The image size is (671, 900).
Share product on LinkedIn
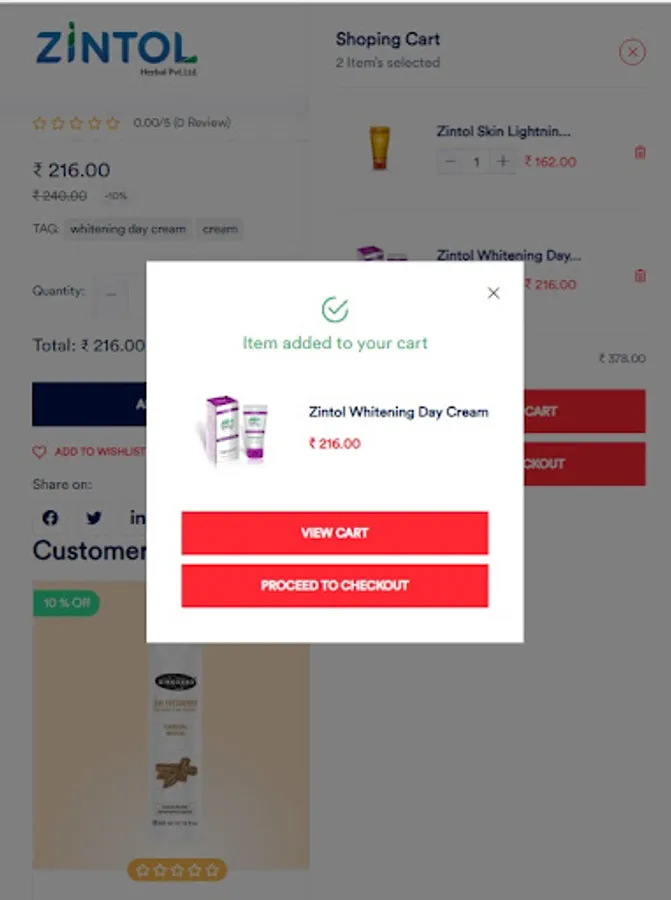pyautogui.click(x=137, y=518)
